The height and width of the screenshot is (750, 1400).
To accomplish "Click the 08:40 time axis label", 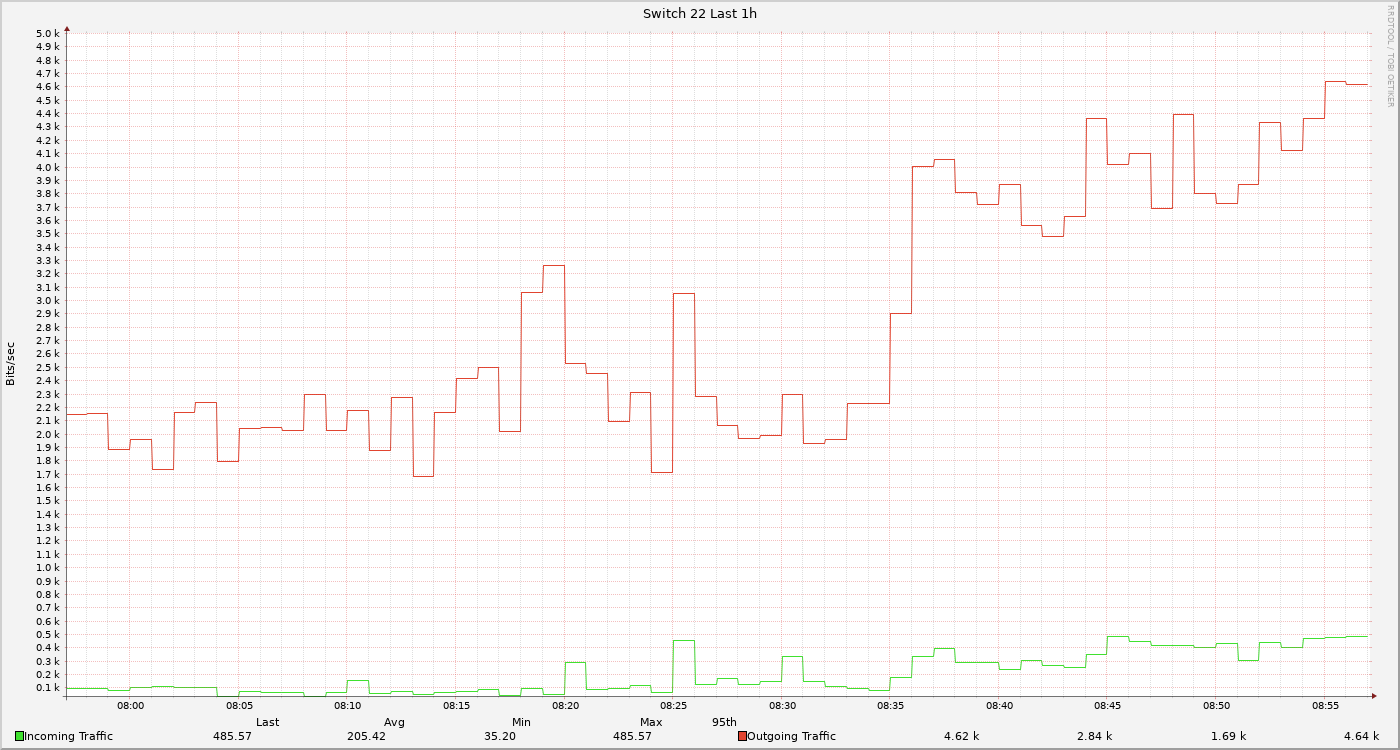I will [999, 706].
